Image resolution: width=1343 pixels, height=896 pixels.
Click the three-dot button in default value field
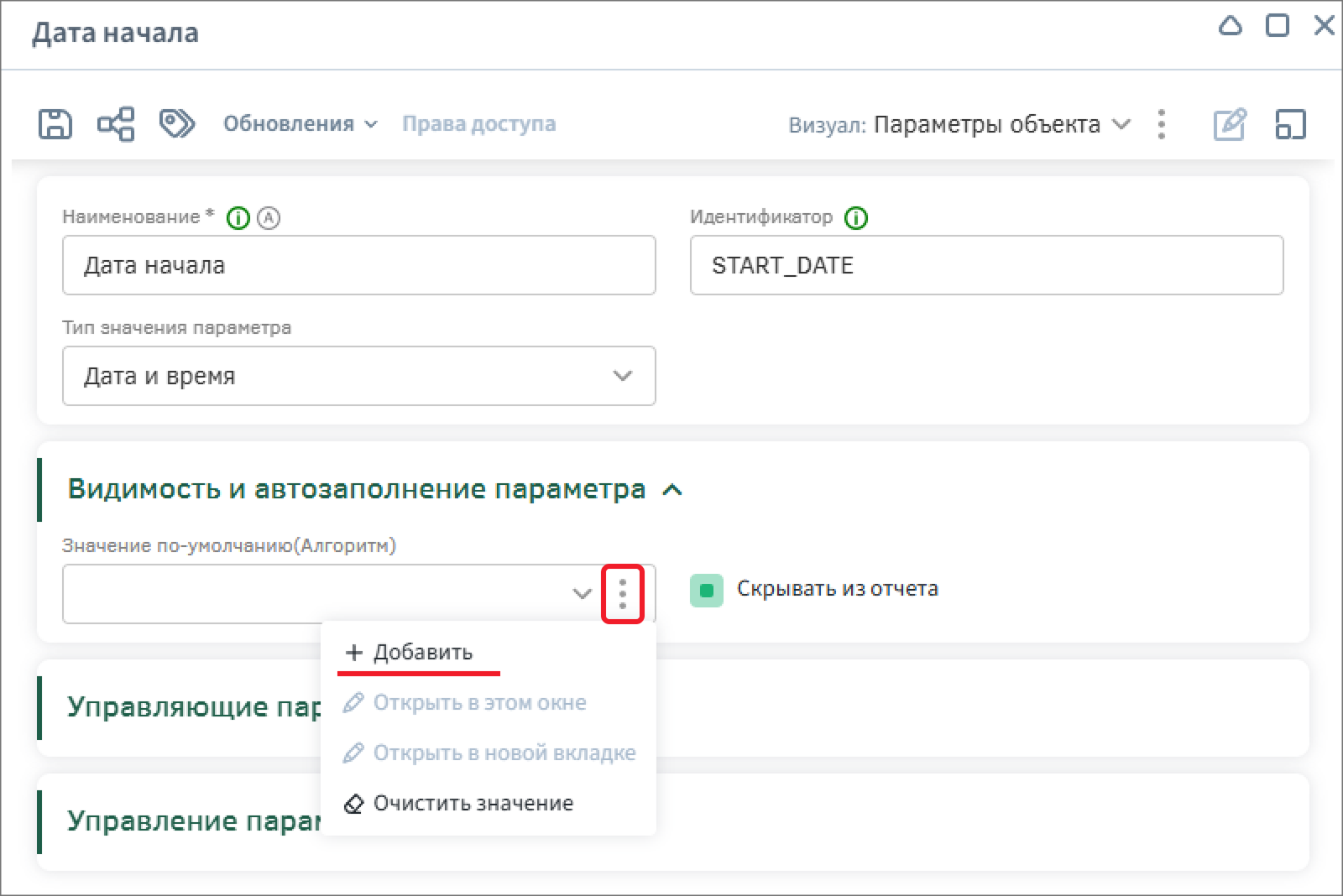622,594
